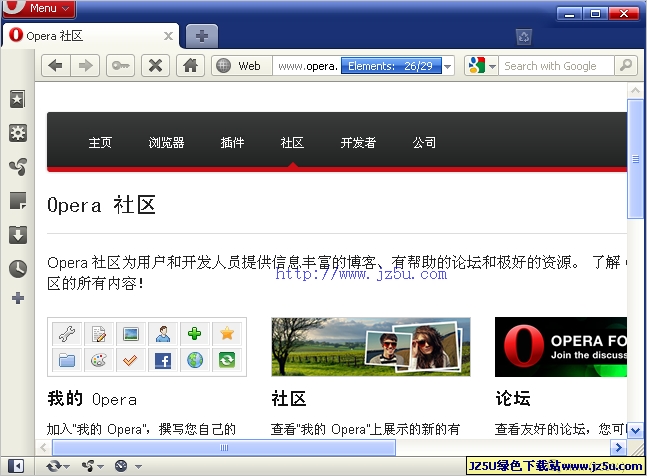The width and height of the screenshot is (647, 476).
Task: Toggle the panel sidebar button
Action: click(16, 467)
